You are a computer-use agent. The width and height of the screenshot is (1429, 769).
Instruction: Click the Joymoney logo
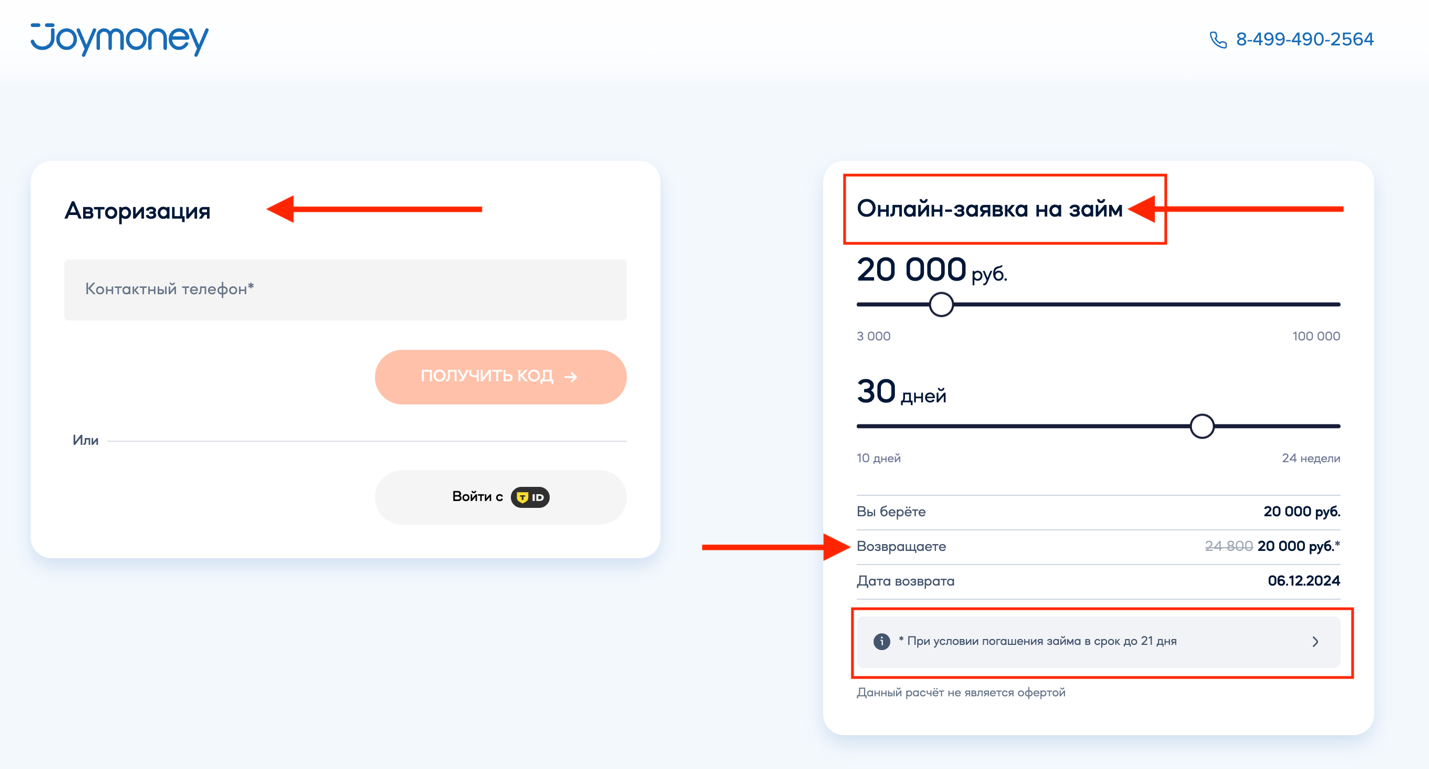(119, 38)
